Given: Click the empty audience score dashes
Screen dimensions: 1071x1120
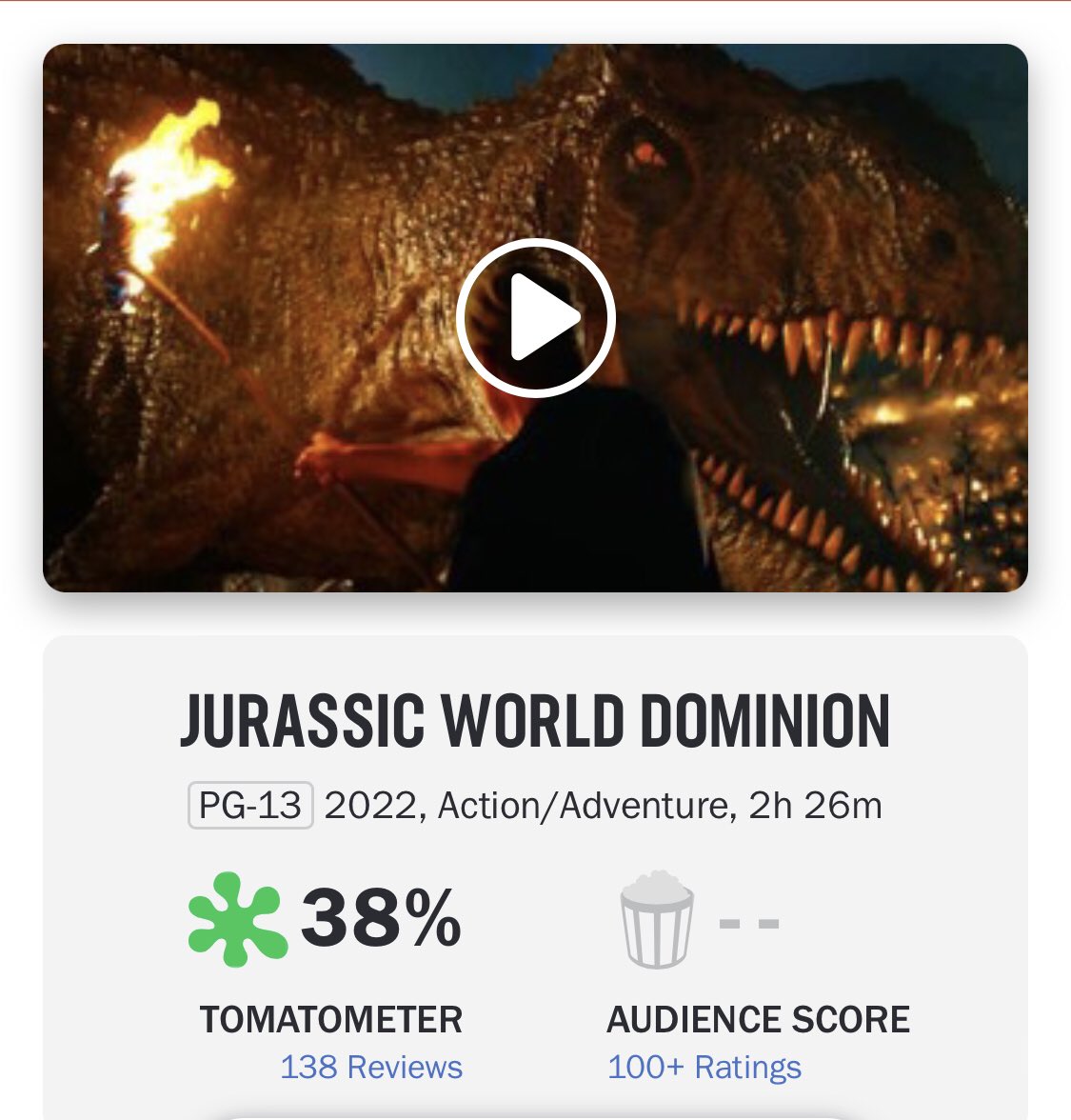Looking at the screenshot, I should (x=749, y=923).
